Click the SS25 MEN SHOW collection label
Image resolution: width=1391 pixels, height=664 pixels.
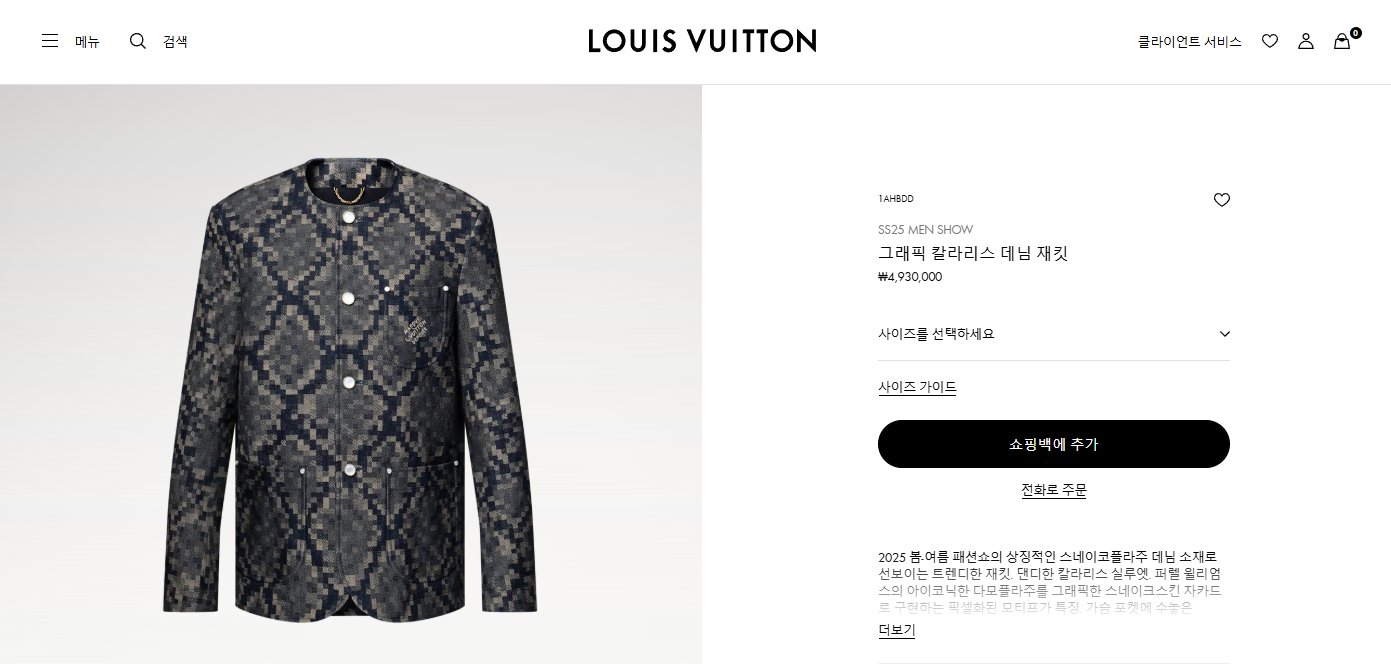click(x=925, y=229)
